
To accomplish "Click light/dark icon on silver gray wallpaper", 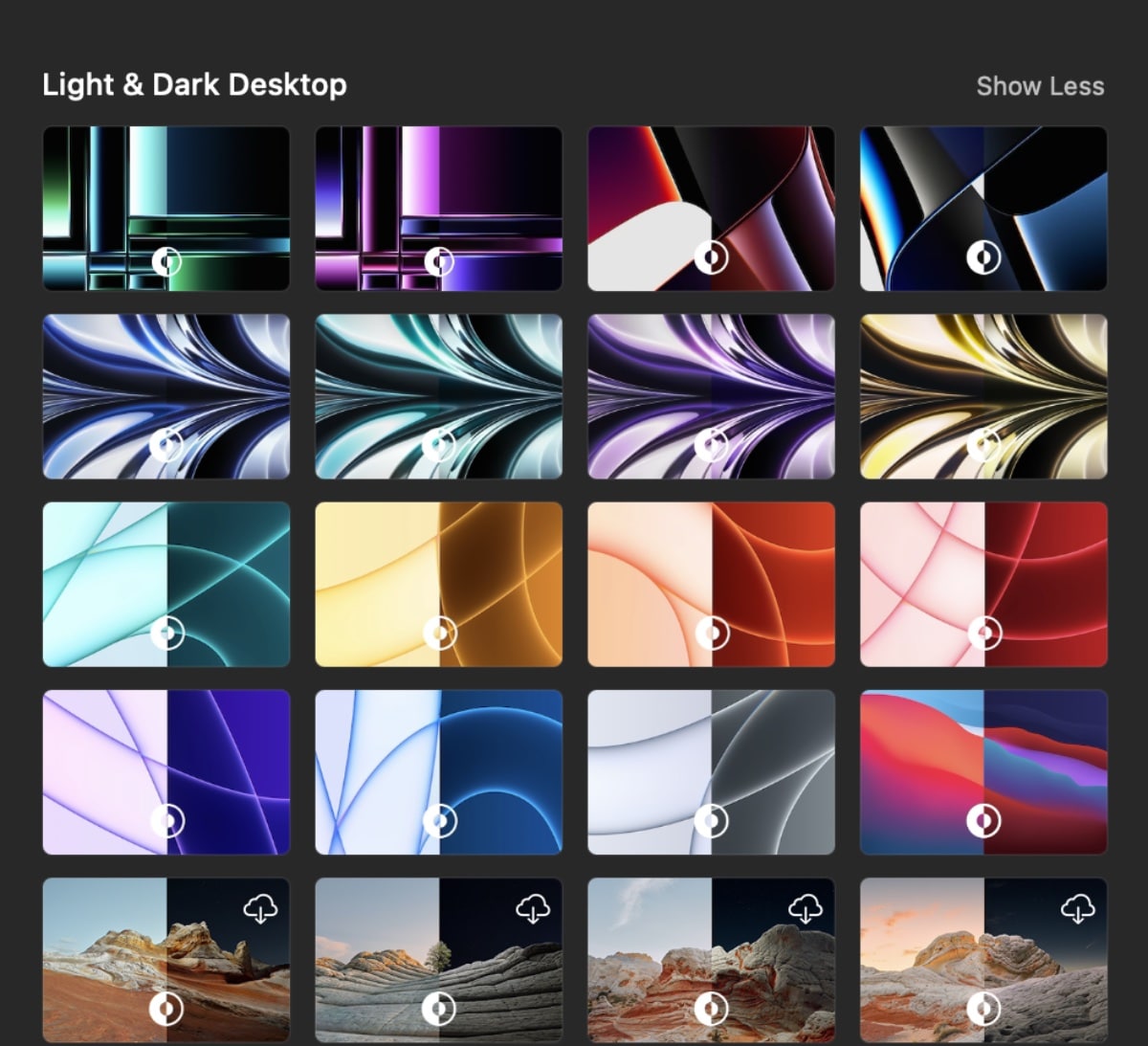I will (x=711, y=820).
